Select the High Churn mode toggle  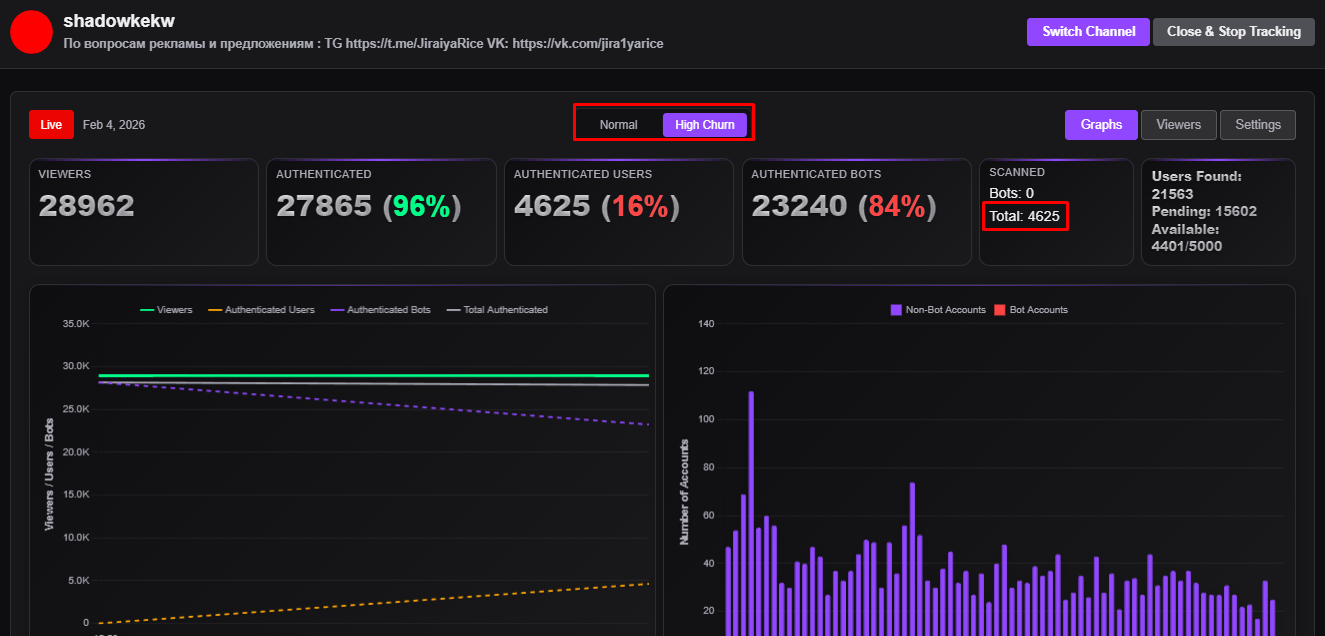pos(704,125)
